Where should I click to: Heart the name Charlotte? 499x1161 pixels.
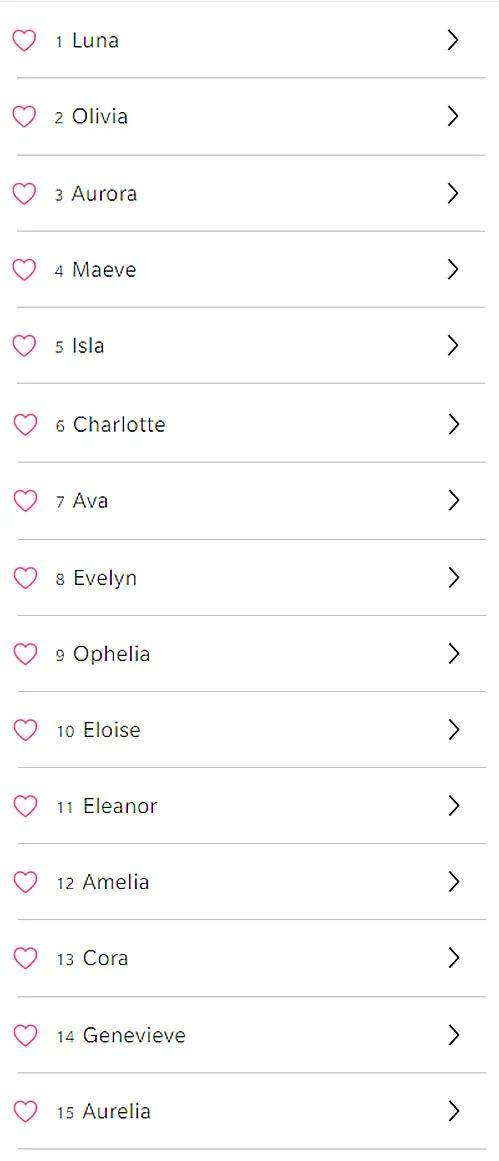coord(25,424)
